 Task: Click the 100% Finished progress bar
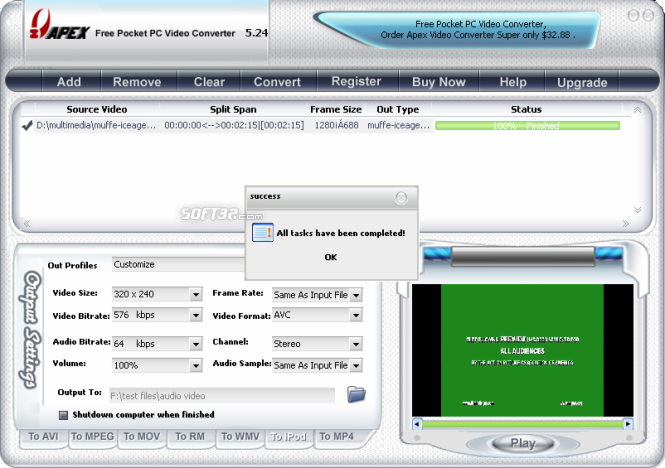[528, 126]
